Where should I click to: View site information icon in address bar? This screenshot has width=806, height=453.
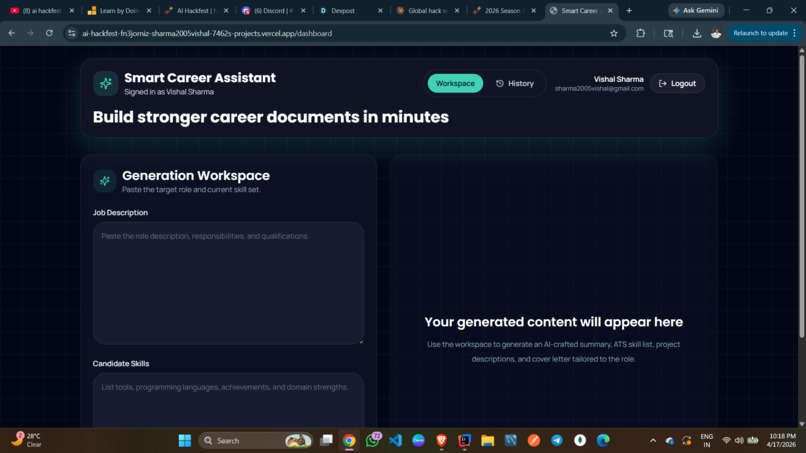point(71,33)
